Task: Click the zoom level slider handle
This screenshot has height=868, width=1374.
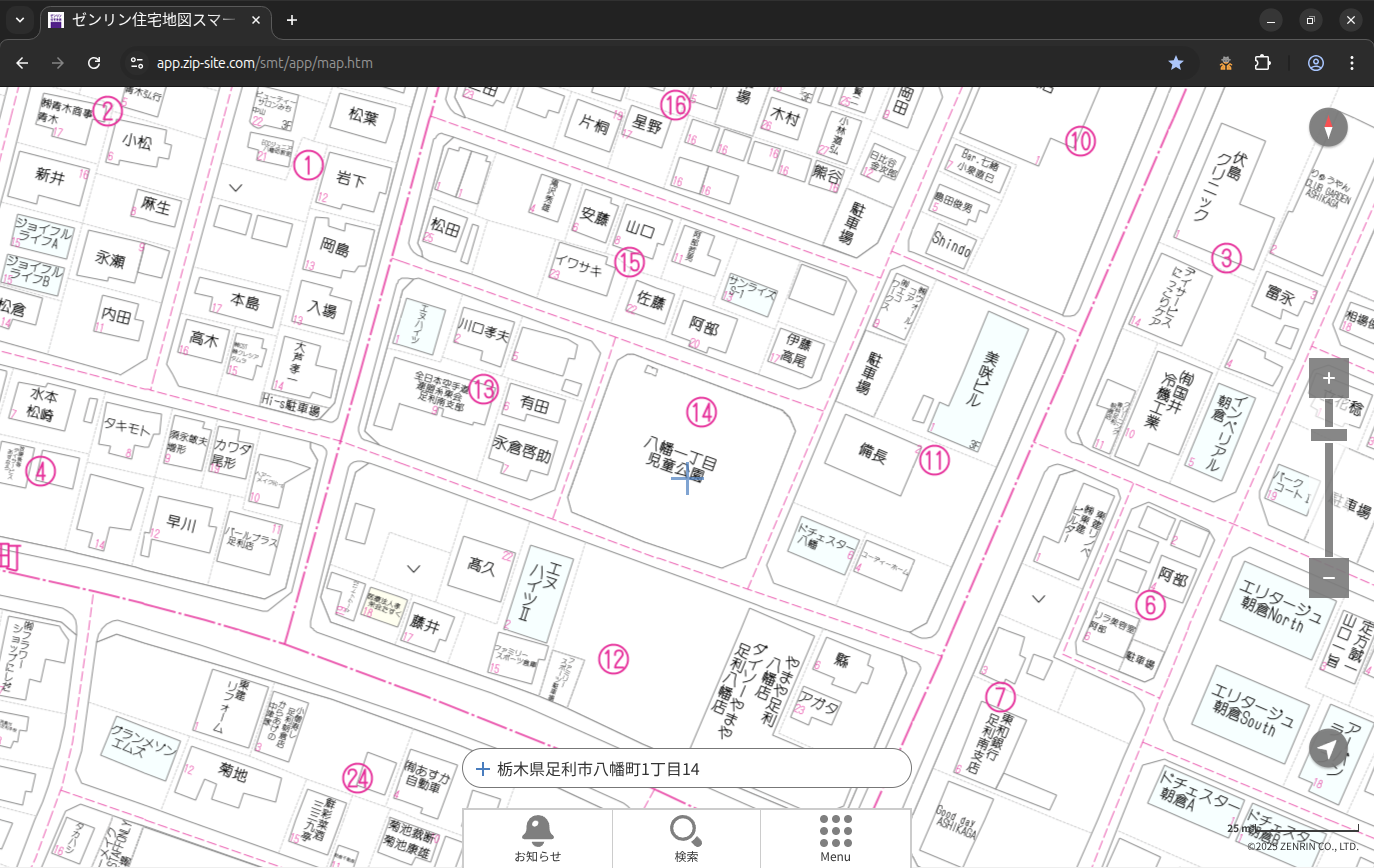Action: click(x=1328, y=435)
